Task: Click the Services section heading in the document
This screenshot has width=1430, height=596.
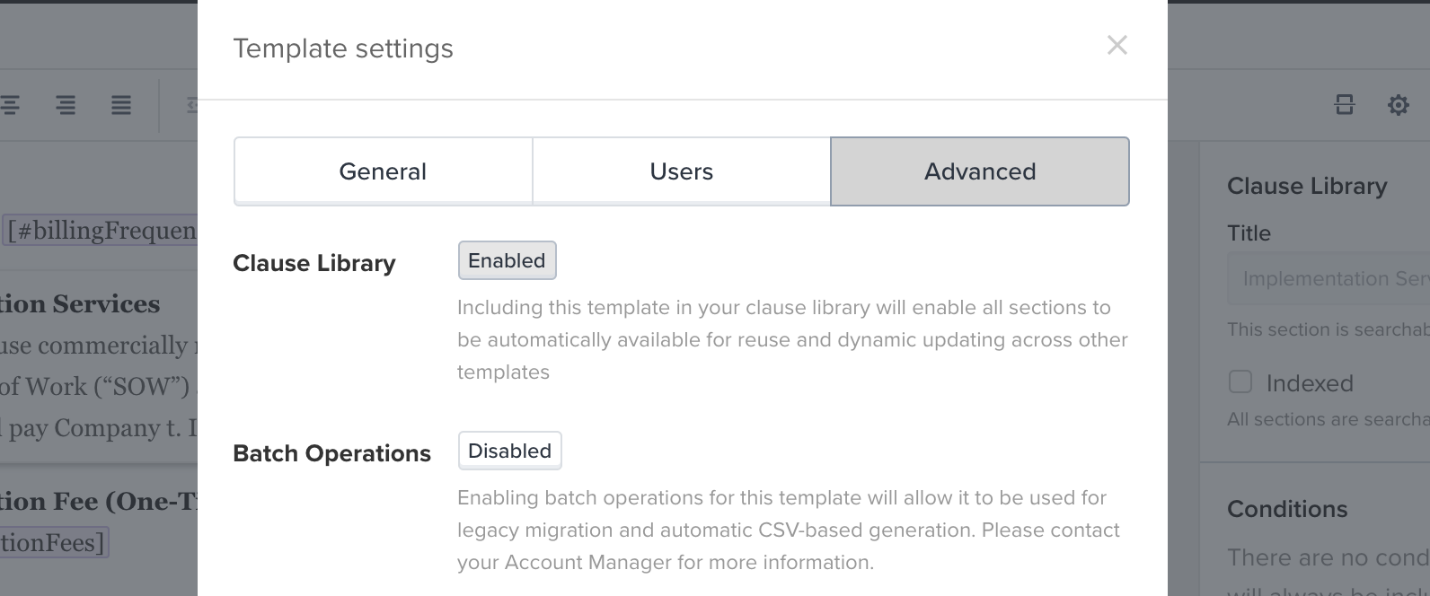Action: click(x=80, y=304)
